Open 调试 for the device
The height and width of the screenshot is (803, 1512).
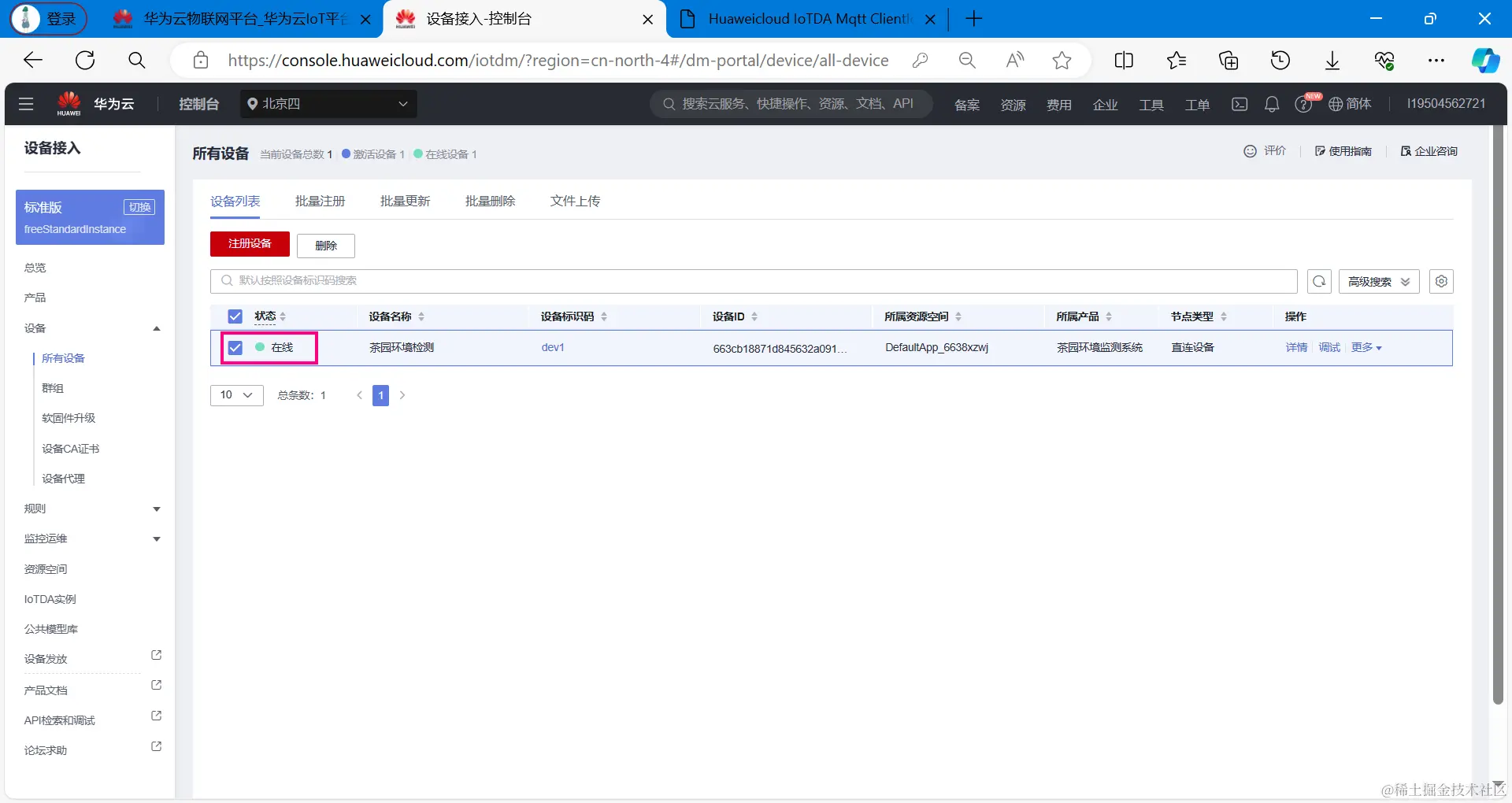coord(1329,347)
